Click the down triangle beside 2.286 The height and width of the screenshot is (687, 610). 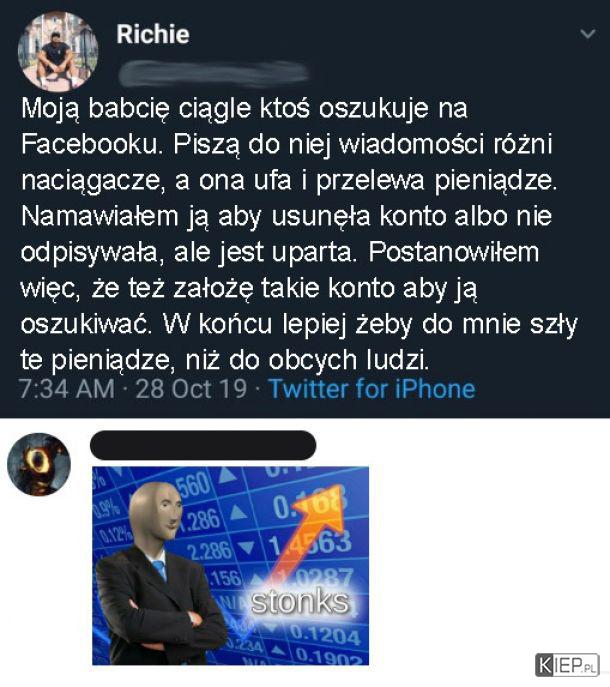pyautogui.click(x=246, y=547)
